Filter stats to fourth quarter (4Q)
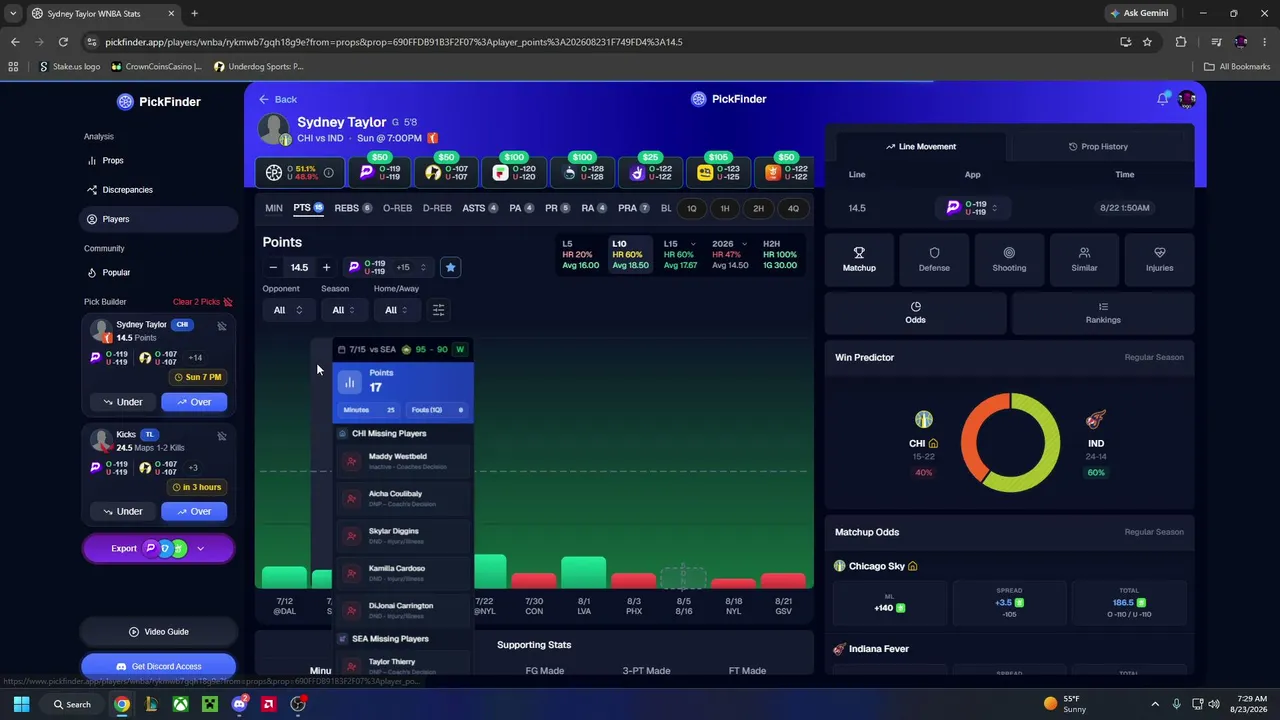 click(793, 208)
